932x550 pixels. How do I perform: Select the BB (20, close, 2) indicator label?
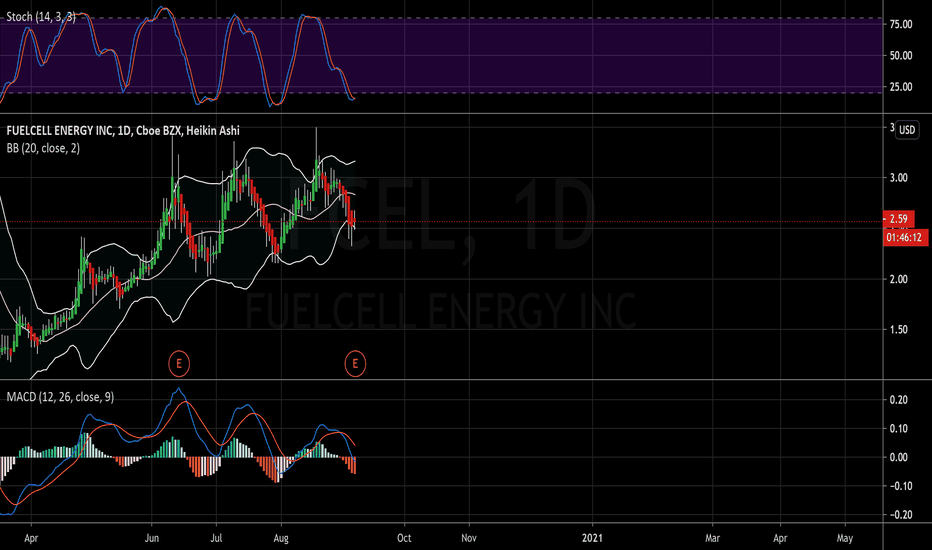(43, 148)
